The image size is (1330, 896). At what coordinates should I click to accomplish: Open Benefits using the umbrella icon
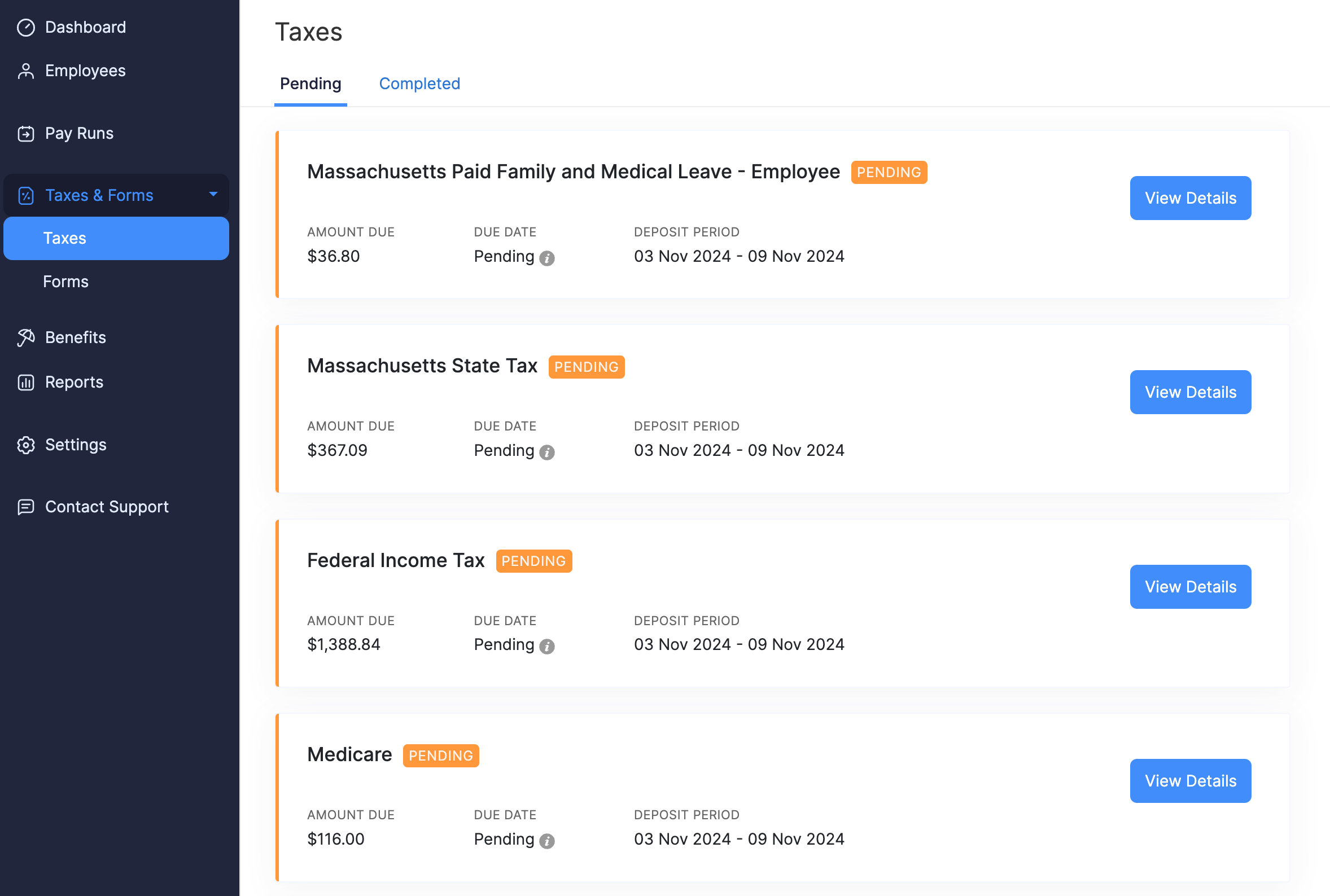click(x=26, y=337)
